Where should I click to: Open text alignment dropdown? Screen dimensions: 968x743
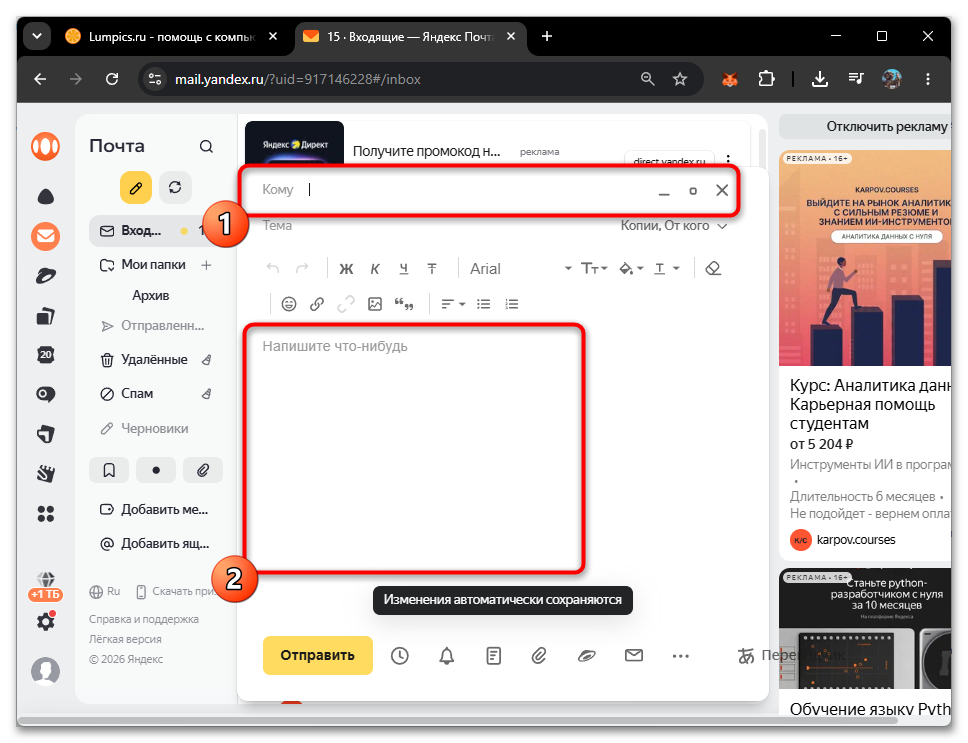pyautogui.click(x=453, y=304)
